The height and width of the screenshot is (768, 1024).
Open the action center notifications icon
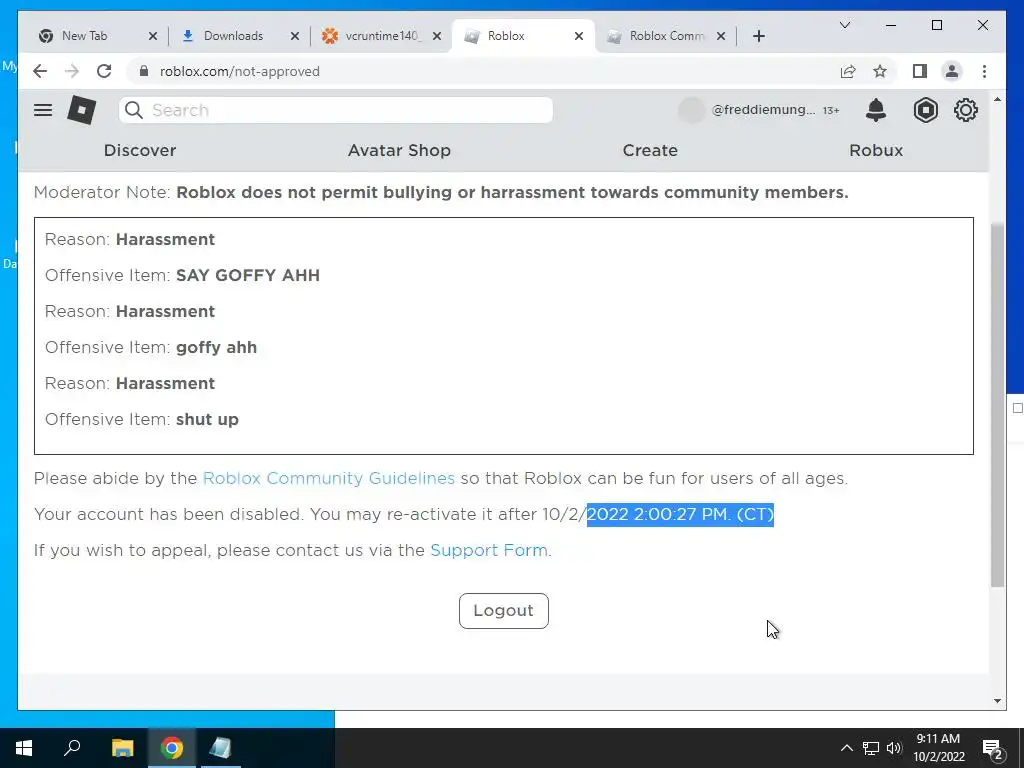coord(993,749)
